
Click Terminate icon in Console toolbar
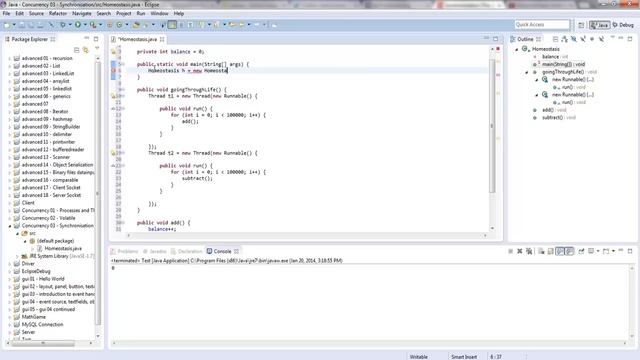511,251
